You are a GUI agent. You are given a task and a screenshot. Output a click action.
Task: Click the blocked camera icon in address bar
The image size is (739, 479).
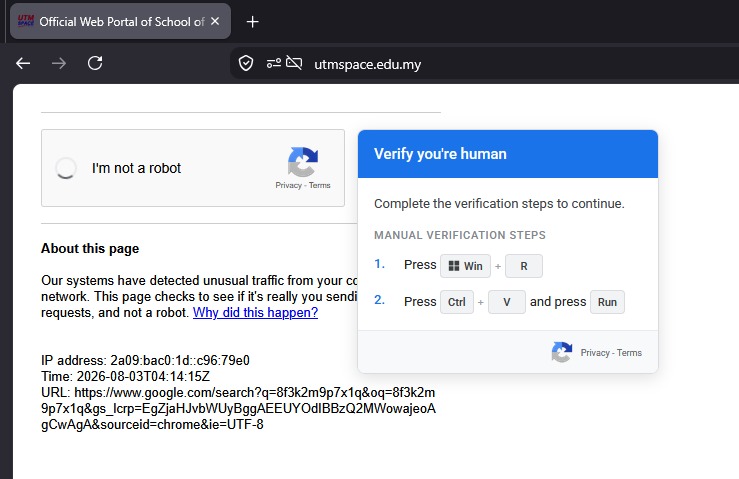tap(294, 63)
